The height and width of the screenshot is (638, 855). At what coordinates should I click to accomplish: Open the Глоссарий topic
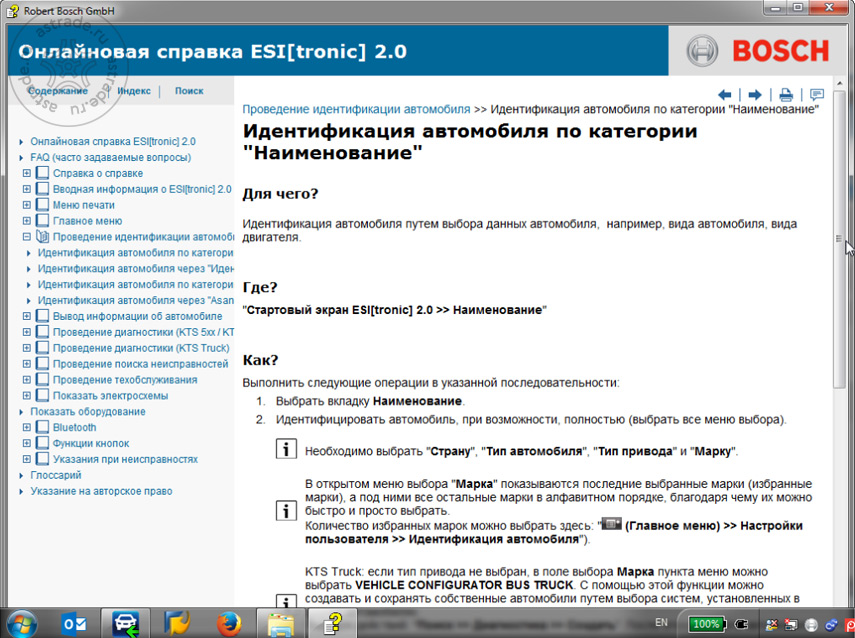pyautogui.click(x=56, y=475)
